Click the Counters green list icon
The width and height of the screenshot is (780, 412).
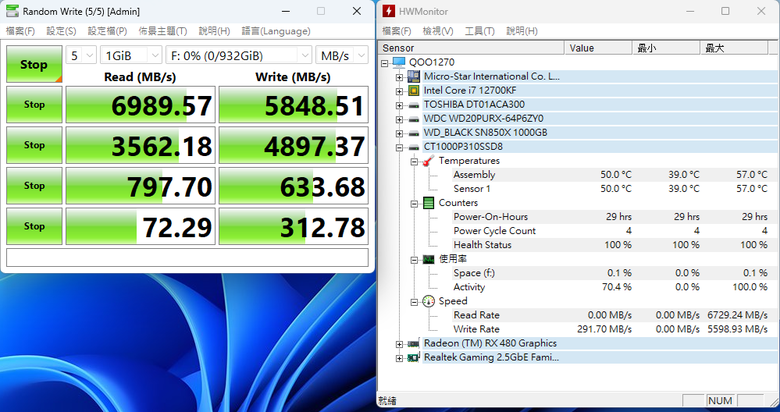428,203
